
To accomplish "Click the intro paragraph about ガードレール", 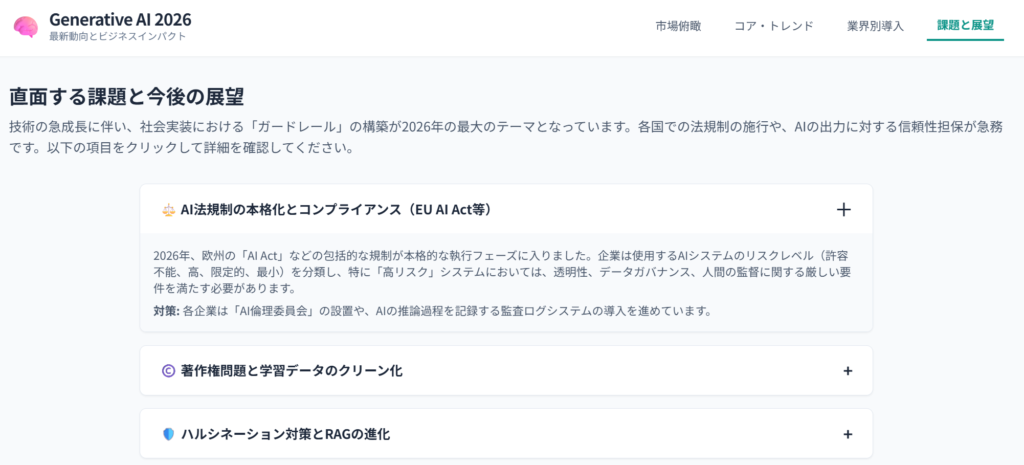I will tap(500, 138).
